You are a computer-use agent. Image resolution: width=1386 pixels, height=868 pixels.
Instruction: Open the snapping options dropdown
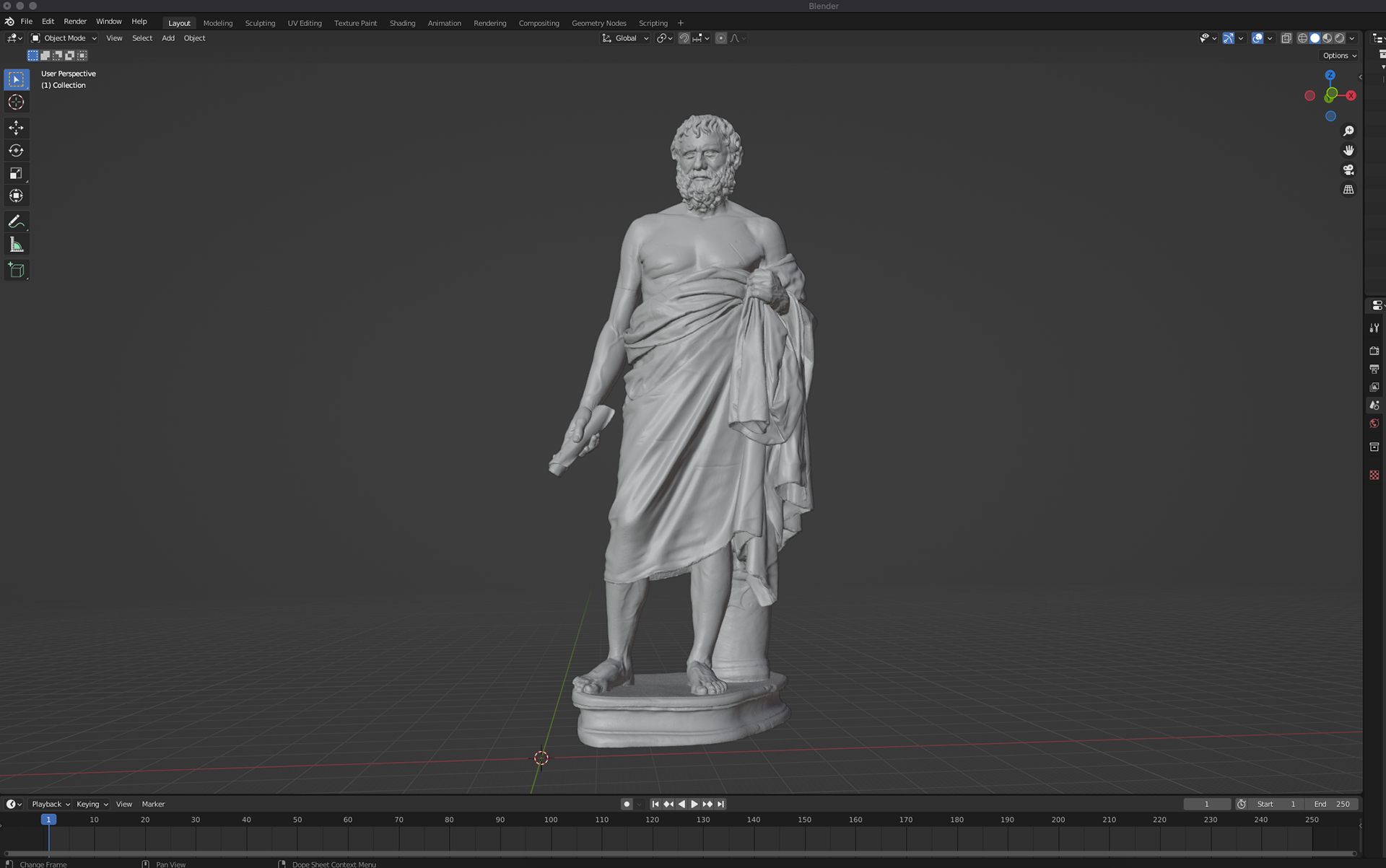[x=701, y=38]
